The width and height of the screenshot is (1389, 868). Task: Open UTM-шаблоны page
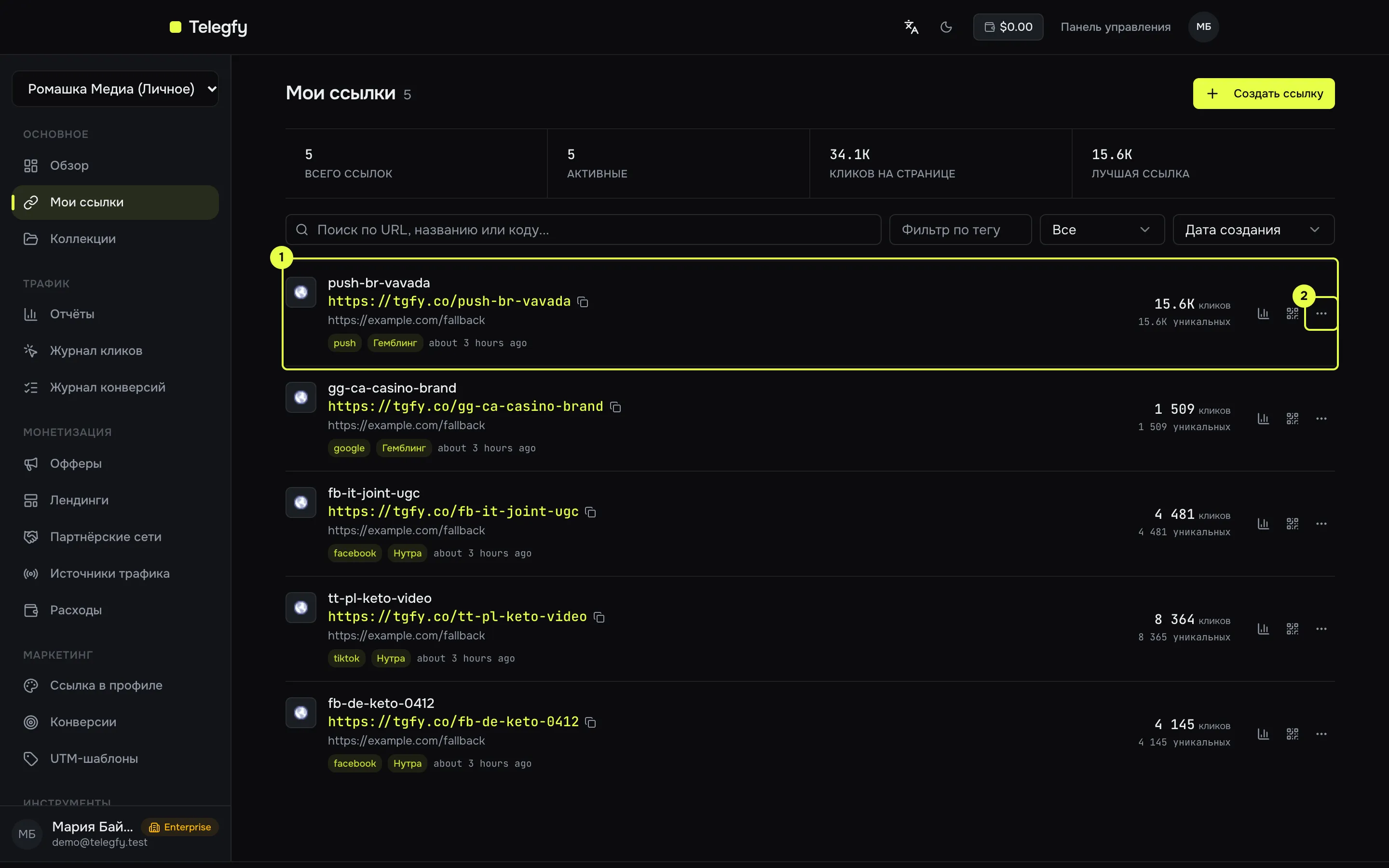(x=115, y=759)
